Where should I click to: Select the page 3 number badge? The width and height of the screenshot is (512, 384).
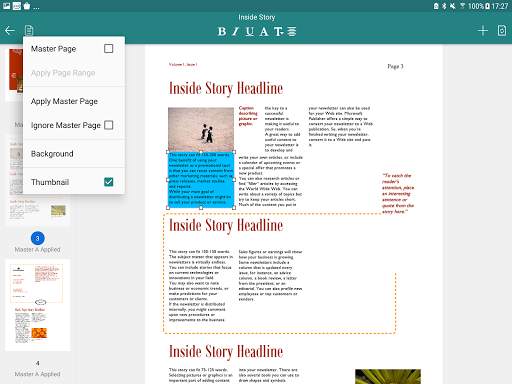[x=38, y=238]
